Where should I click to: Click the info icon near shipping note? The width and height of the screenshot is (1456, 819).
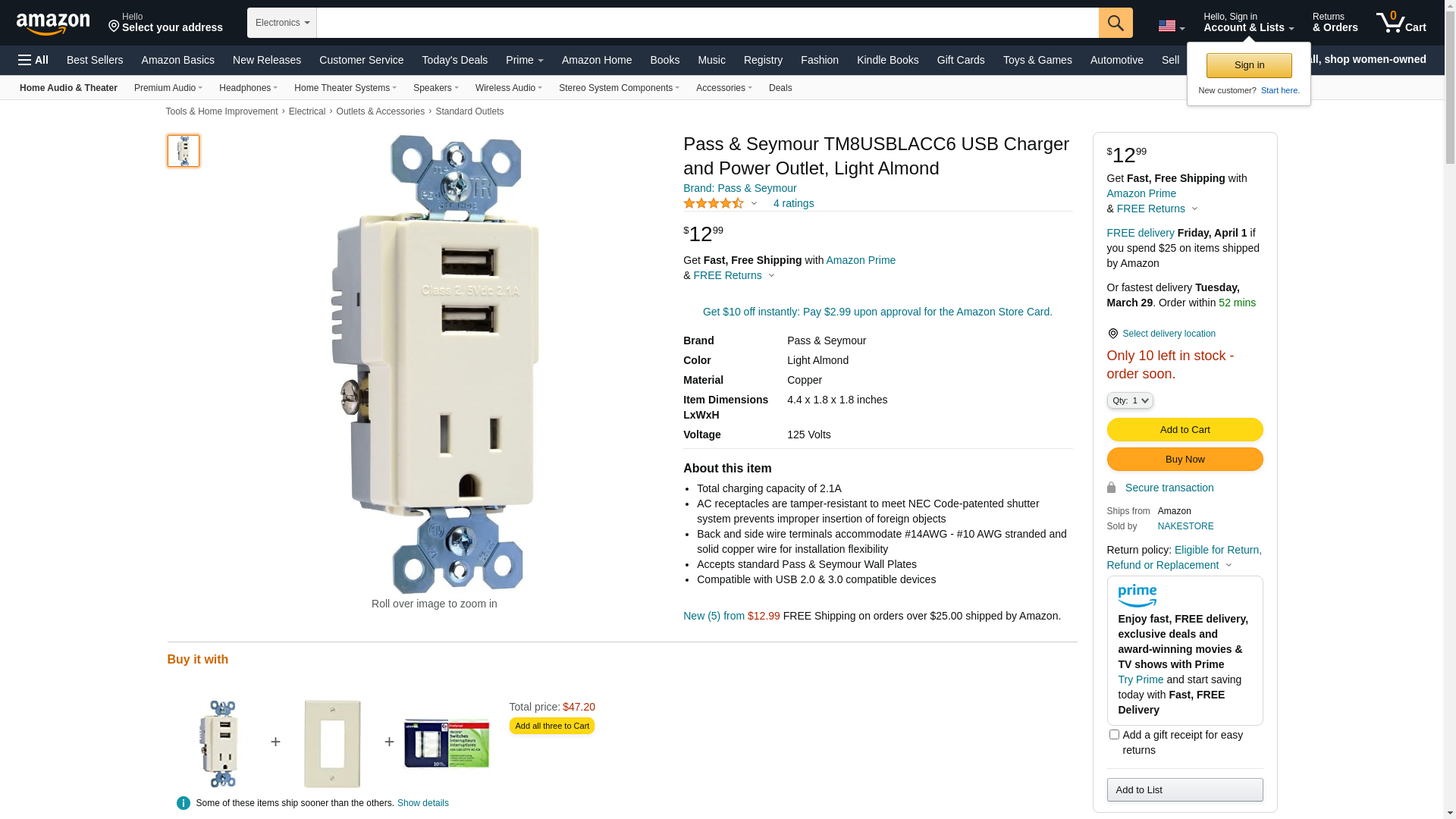click(183, 803)
